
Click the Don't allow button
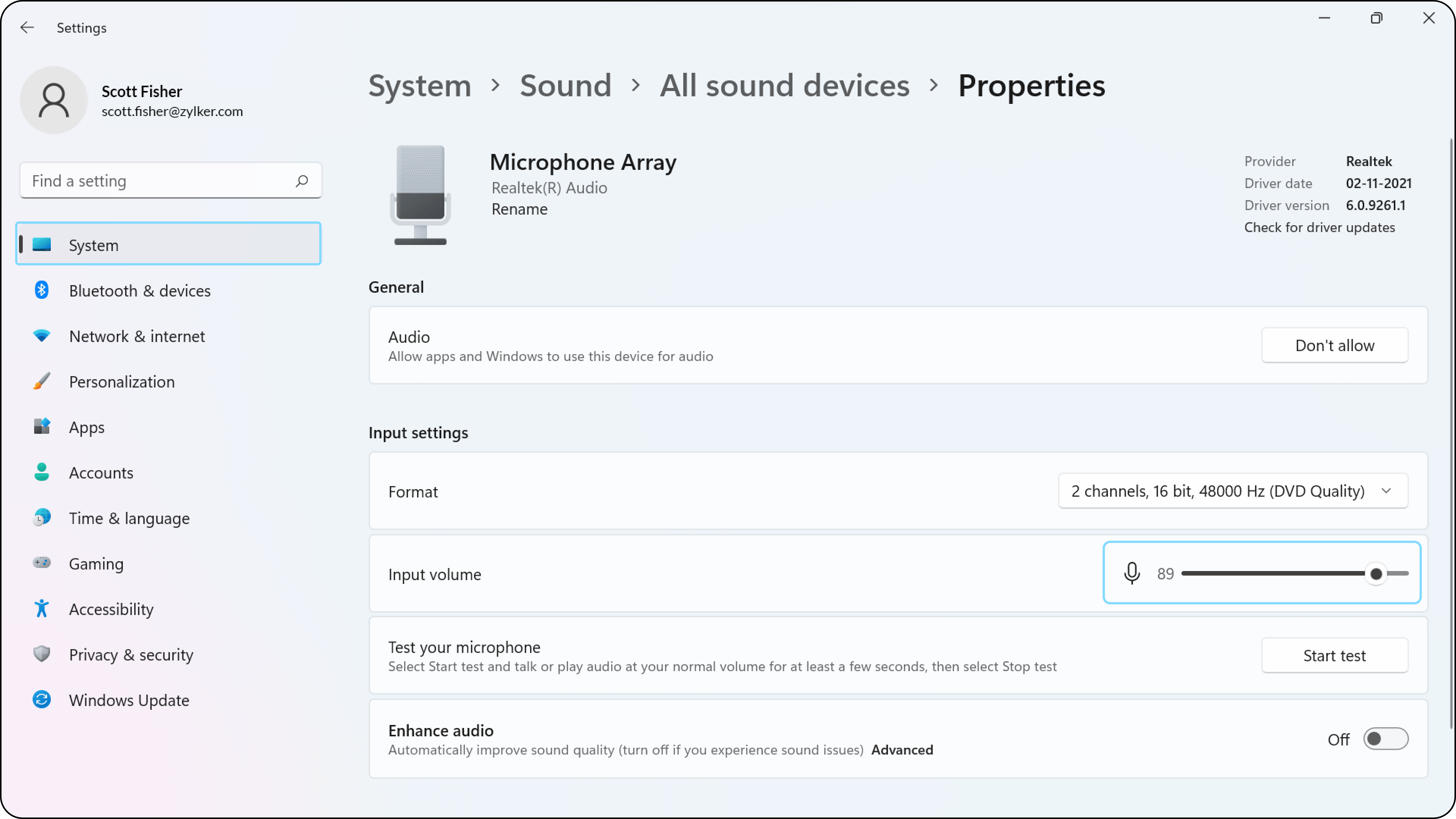[x=1334, y=345]
